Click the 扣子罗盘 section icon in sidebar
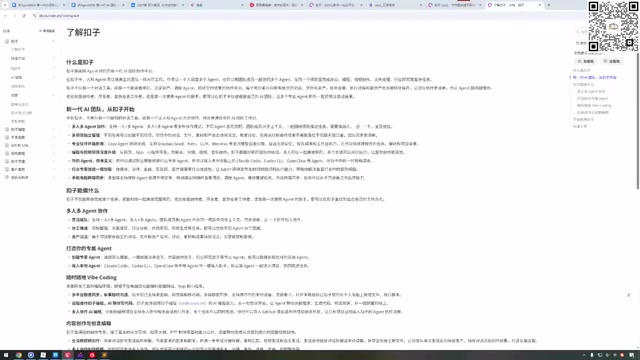The image size is (640, 360). [x=7, y=161]
